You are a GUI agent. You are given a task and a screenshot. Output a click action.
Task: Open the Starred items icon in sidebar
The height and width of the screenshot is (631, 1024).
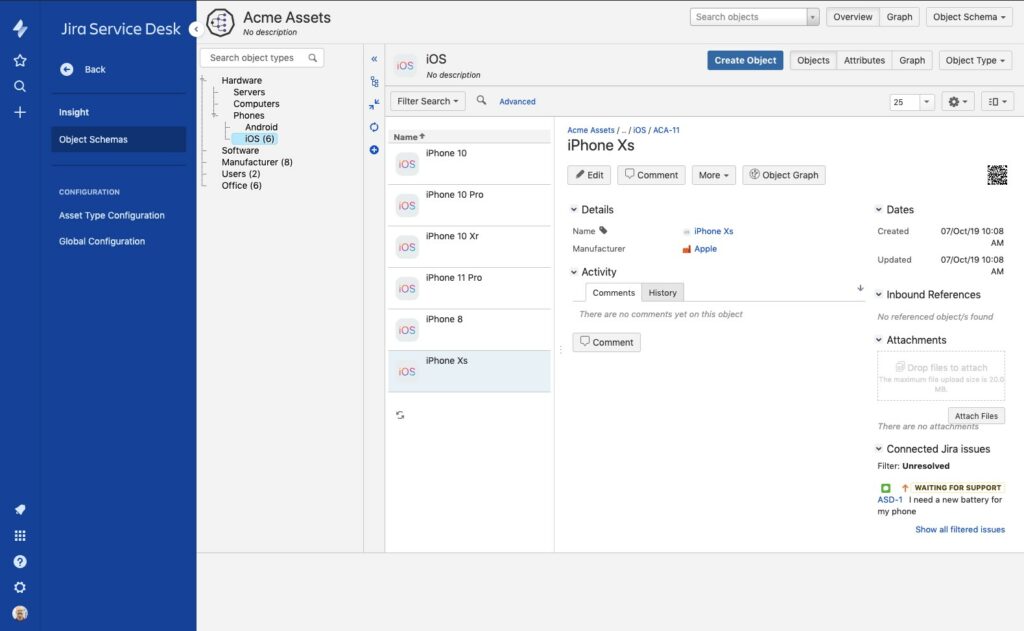tap(20, 60)
